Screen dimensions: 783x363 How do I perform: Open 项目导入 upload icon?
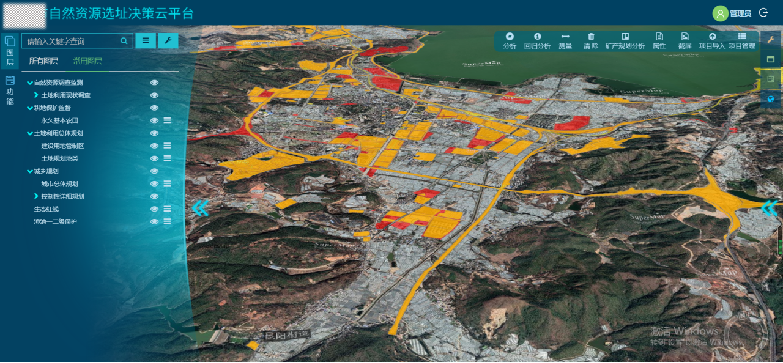[x=712, y=40]
